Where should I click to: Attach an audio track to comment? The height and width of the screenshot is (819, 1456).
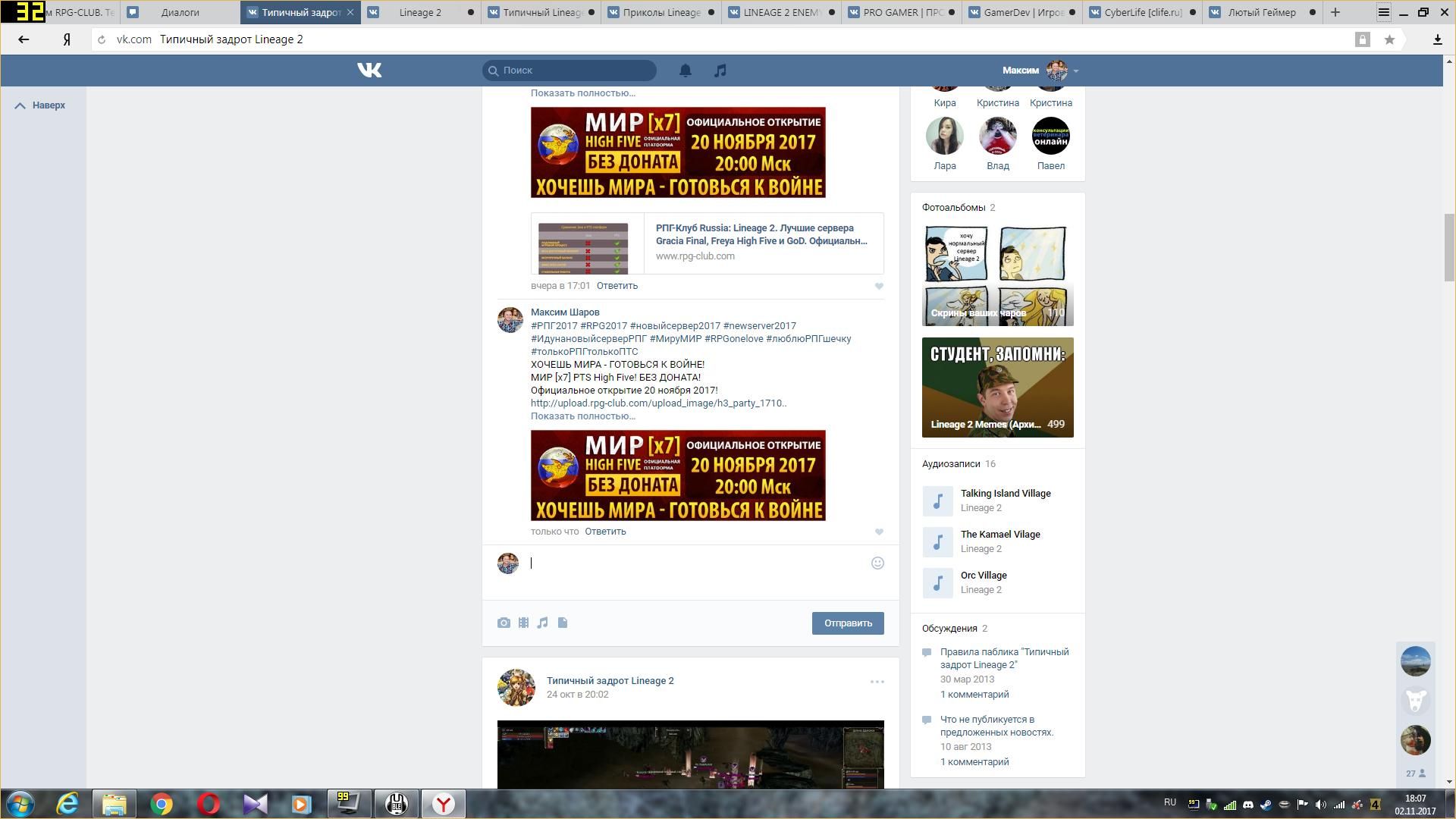click(x=542, y=623)
